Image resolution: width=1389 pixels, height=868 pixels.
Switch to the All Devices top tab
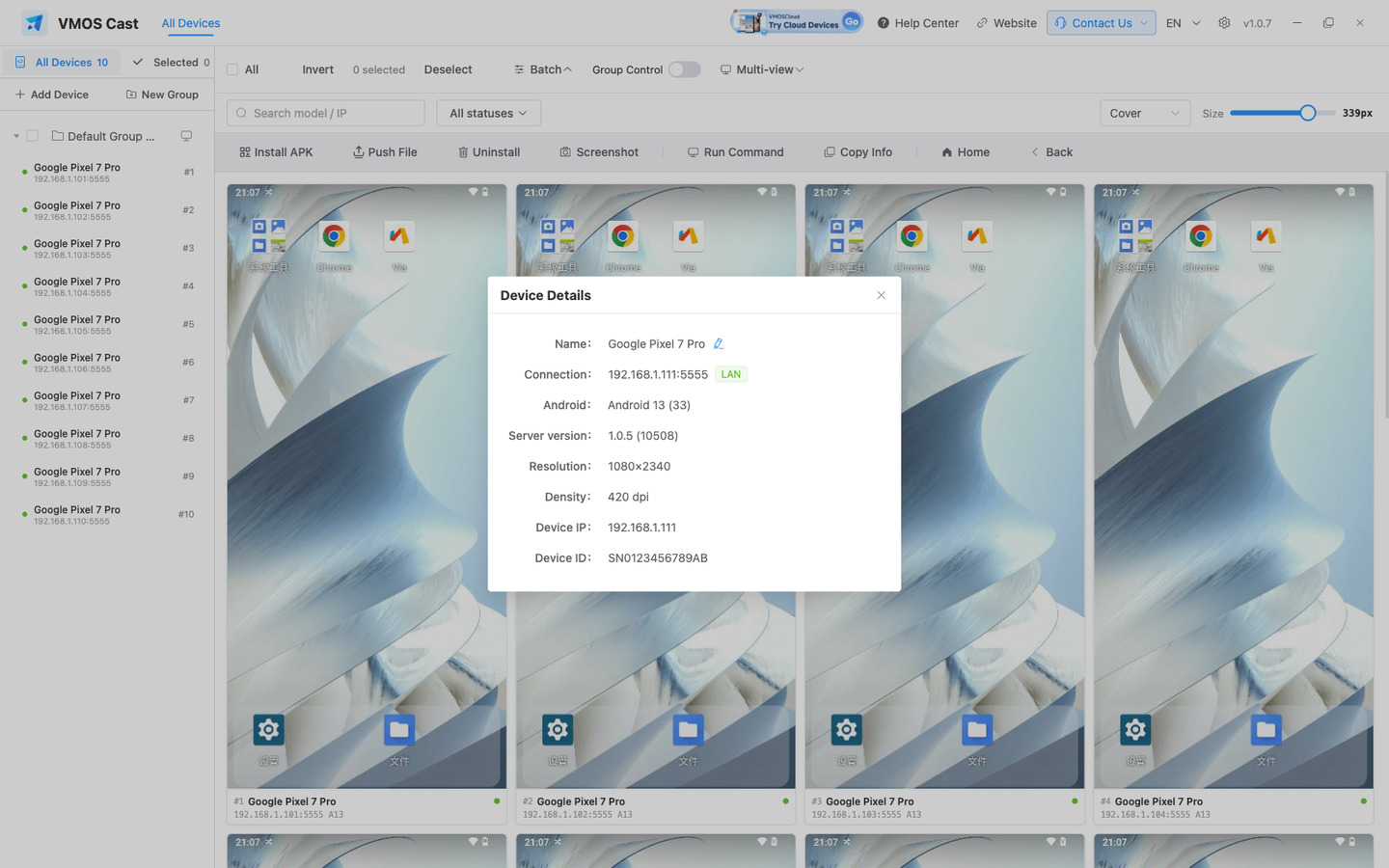(191, 23)
